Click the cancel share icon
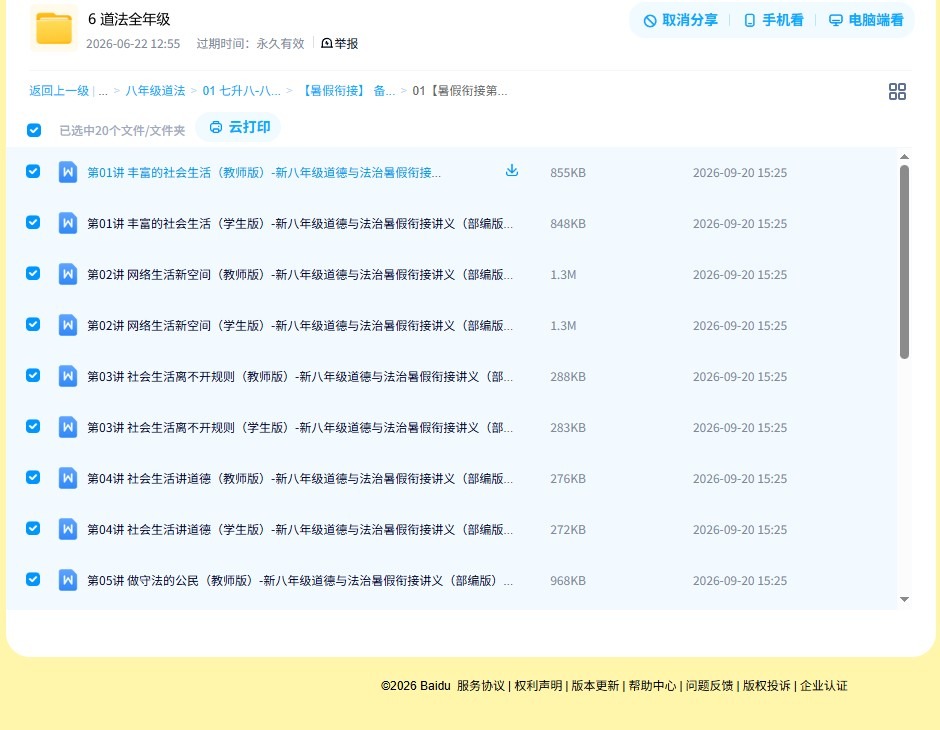 pos(650,21)
